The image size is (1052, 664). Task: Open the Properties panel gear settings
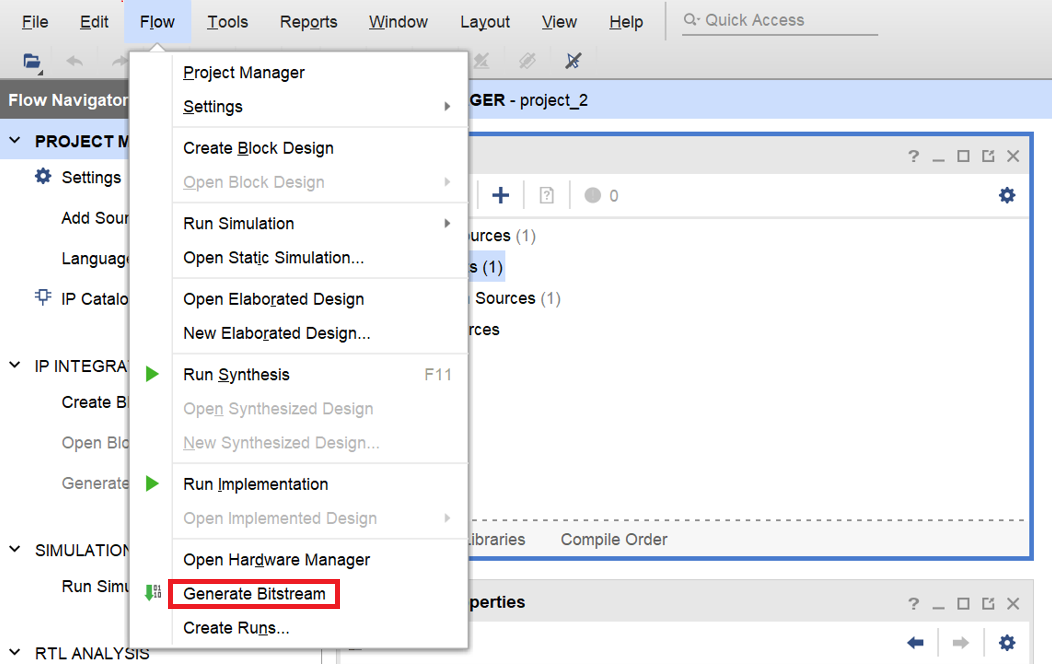1007,642
